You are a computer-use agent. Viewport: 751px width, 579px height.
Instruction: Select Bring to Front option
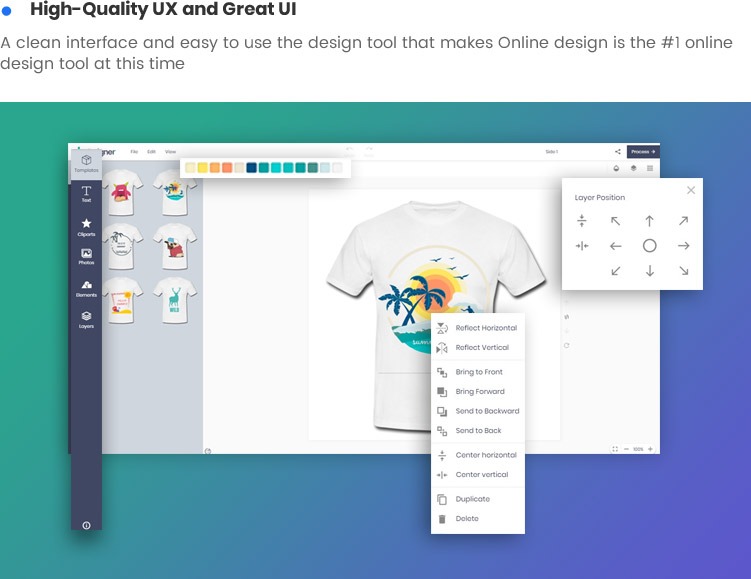[479, 372]
